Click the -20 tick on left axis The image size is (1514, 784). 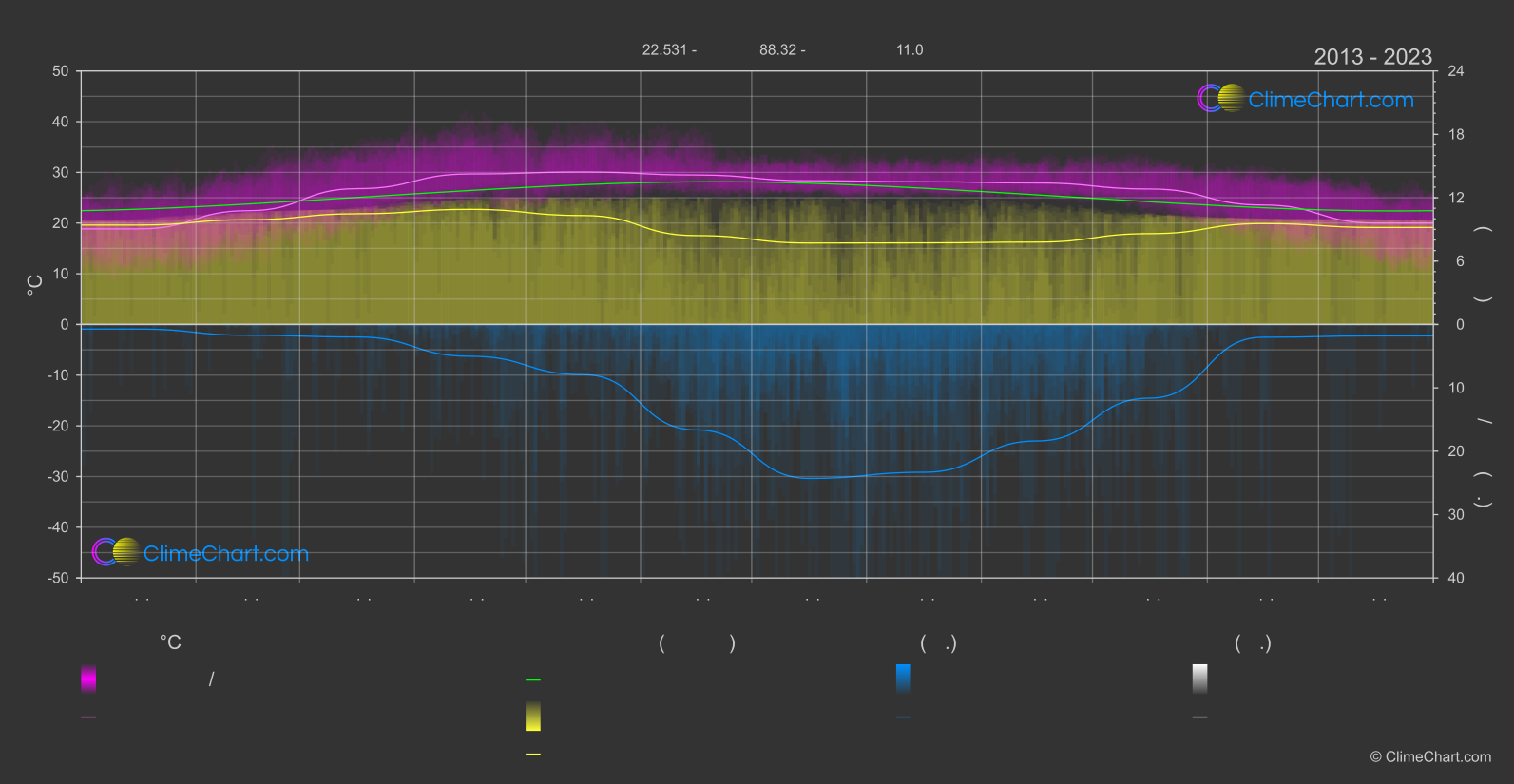(59, 426)
